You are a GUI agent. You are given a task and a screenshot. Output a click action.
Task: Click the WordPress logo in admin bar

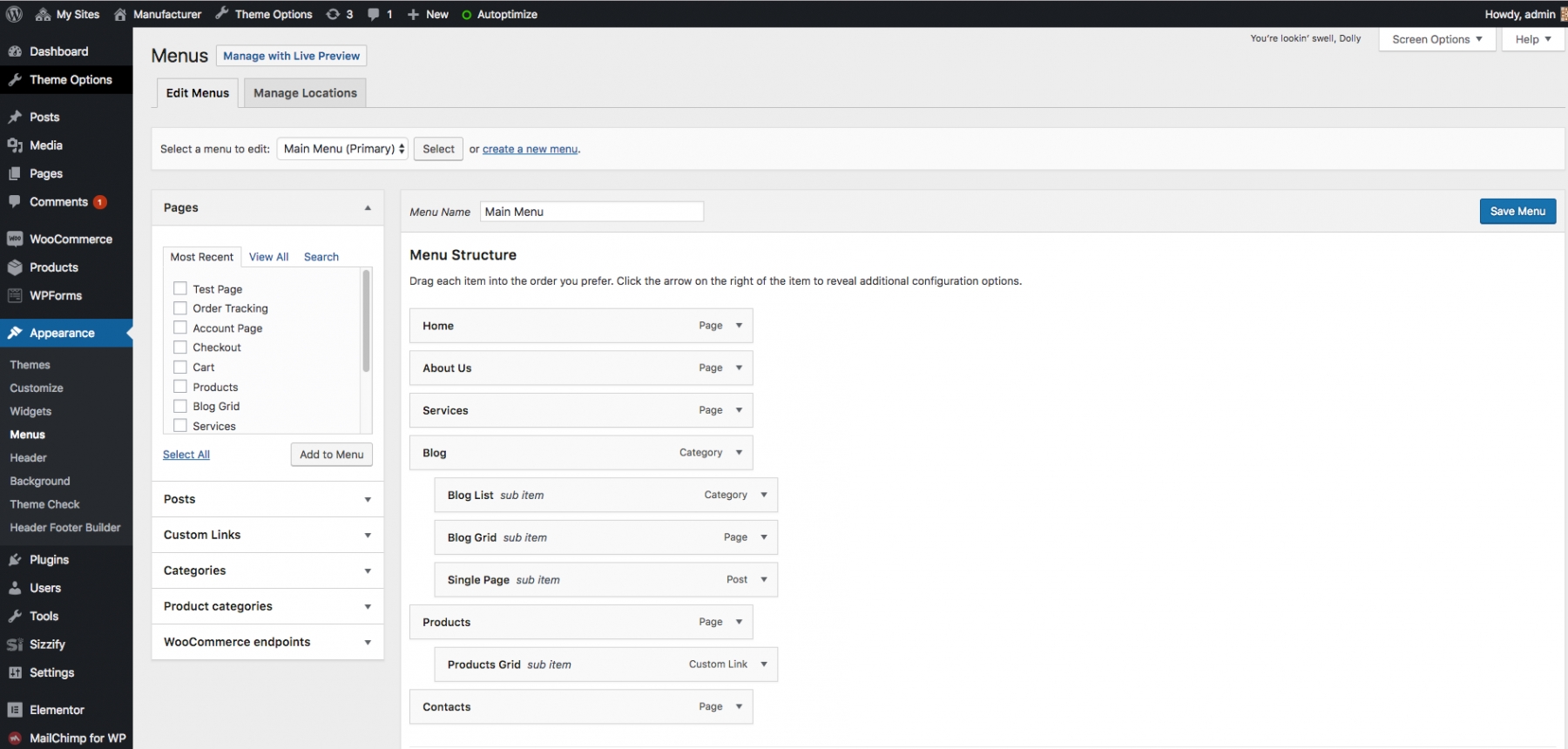14,14
